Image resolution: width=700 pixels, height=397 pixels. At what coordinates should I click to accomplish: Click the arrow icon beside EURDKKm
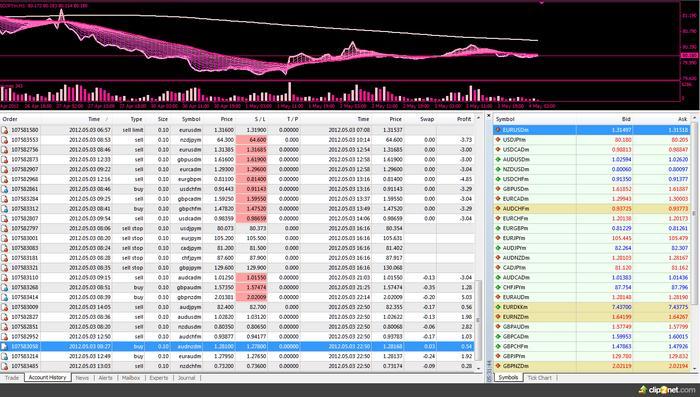(x=498, y=307)
